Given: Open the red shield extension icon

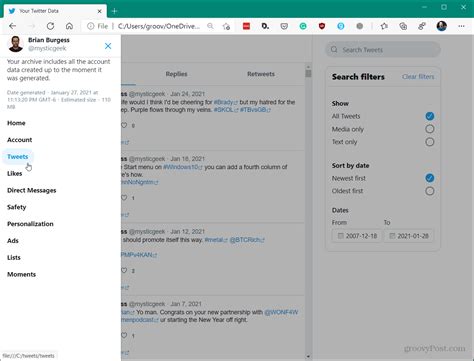Looking at the screenshot, I should tap(322, 26).
